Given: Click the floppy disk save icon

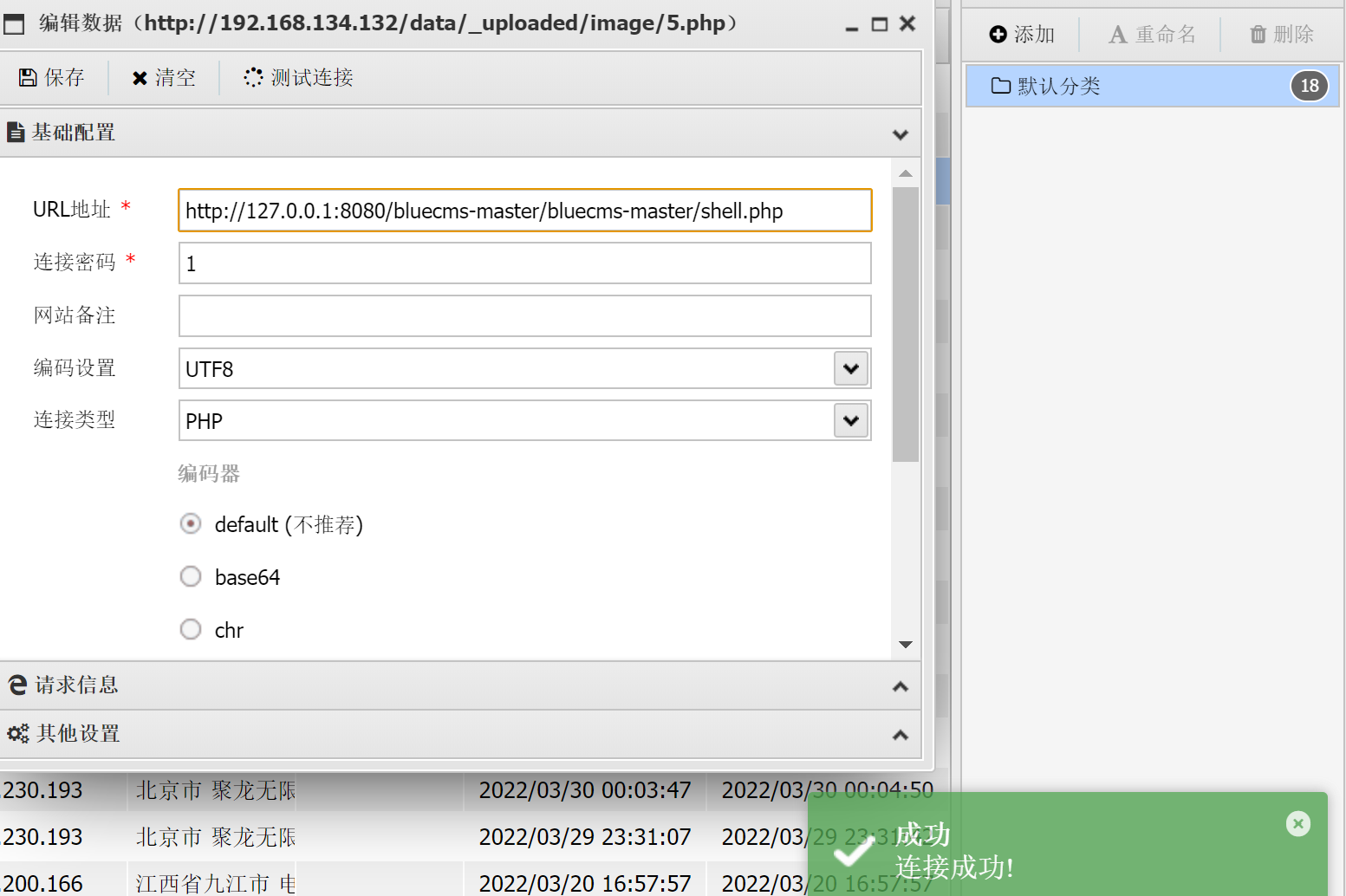Looking at the screenshot, I should pos(28,78).
